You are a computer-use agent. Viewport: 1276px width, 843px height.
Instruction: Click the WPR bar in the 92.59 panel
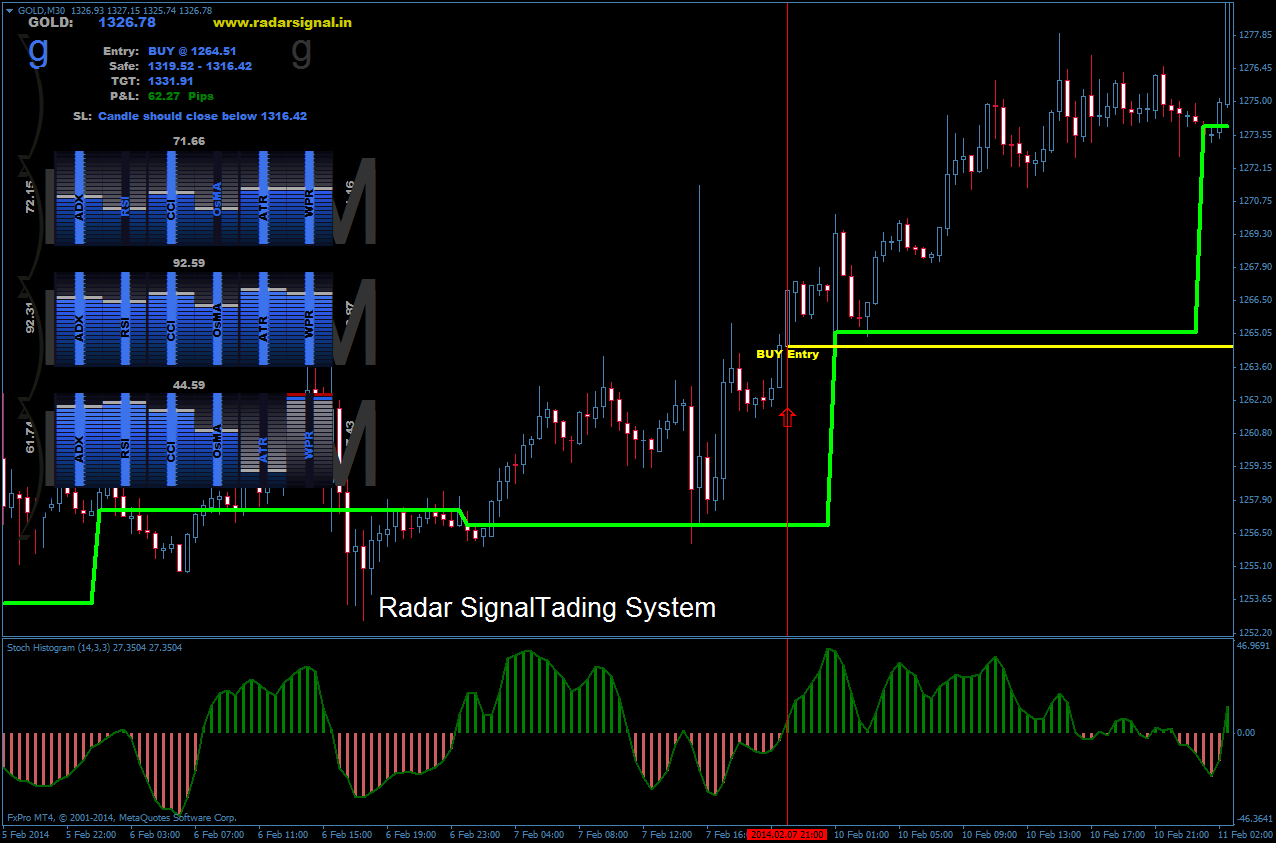click(x=309, y=319)
